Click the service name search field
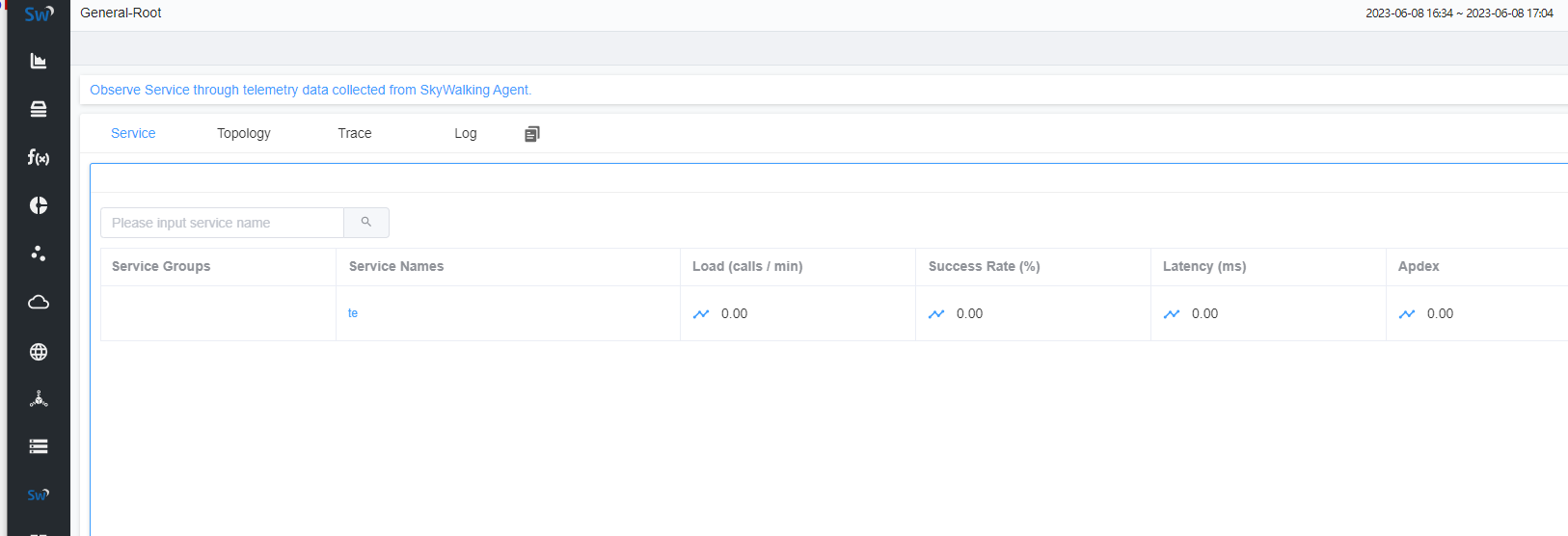 [x=222, y=223]
